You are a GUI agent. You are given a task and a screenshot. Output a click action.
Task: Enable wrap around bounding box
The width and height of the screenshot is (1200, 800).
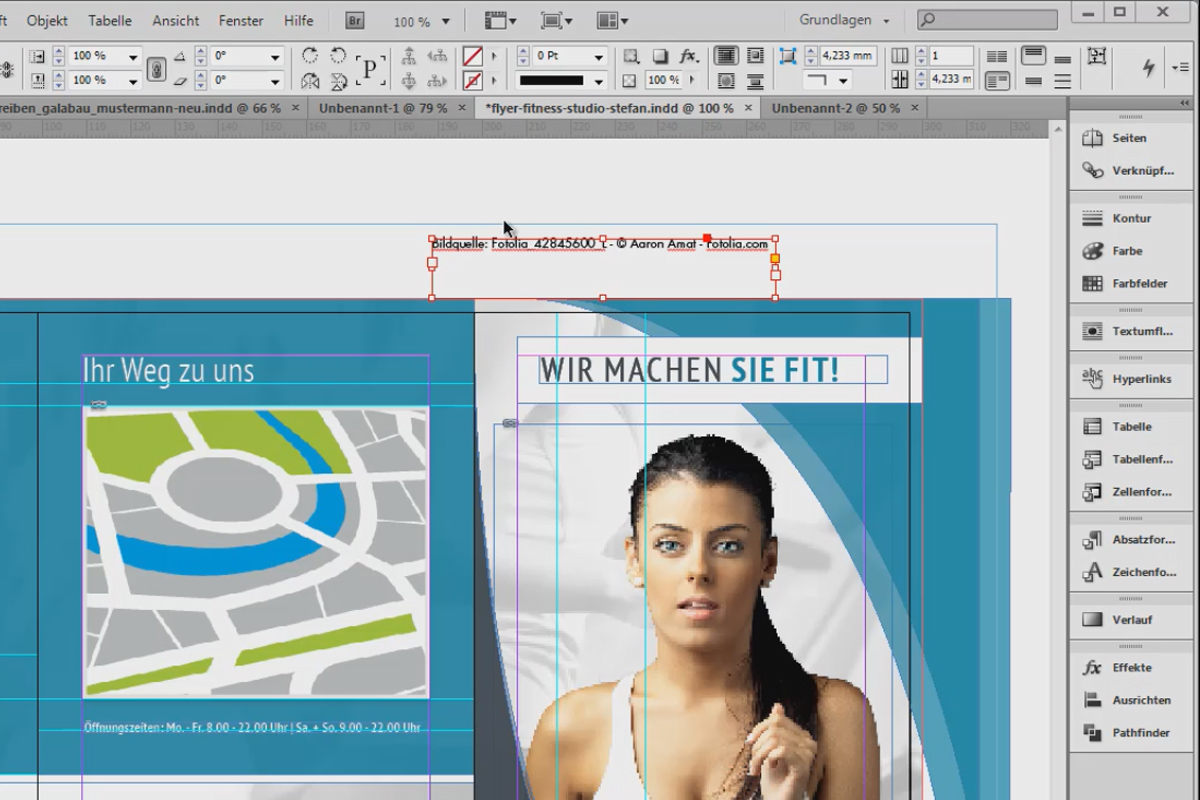pyautogui.click(x=755, y=56)
